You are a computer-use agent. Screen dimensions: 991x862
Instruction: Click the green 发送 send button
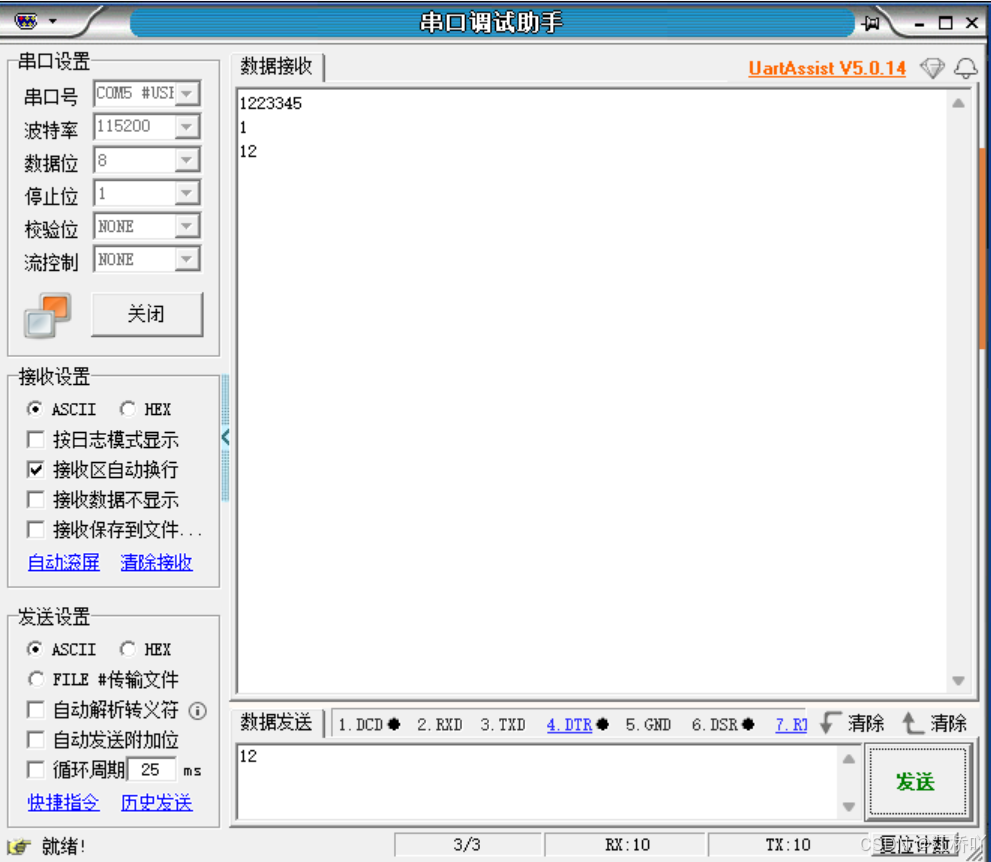916,782
